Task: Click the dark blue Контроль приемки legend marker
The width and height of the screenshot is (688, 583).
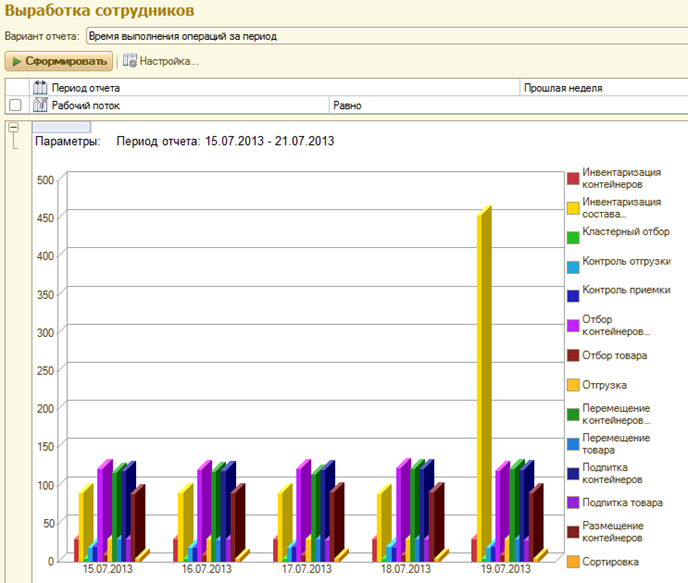Action: (x=573, y=296)
